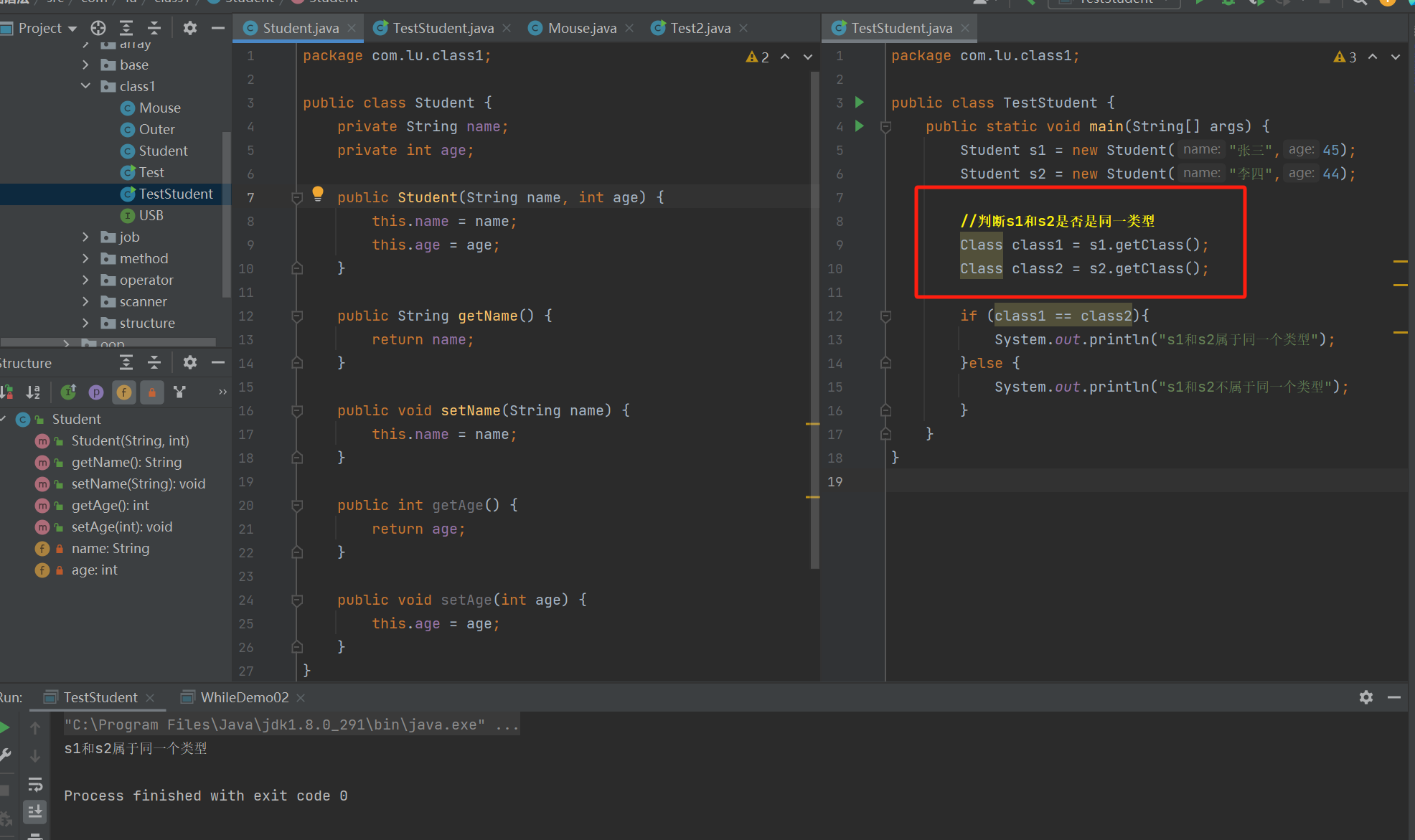1415x840 pixels.
Task: Click the yellow lightbulb intention icon
Action: coord(318,193)
